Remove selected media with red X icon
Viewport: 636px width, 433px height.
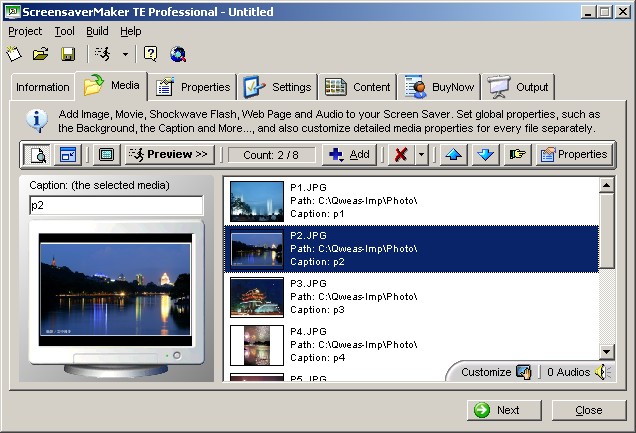[401, 154]
